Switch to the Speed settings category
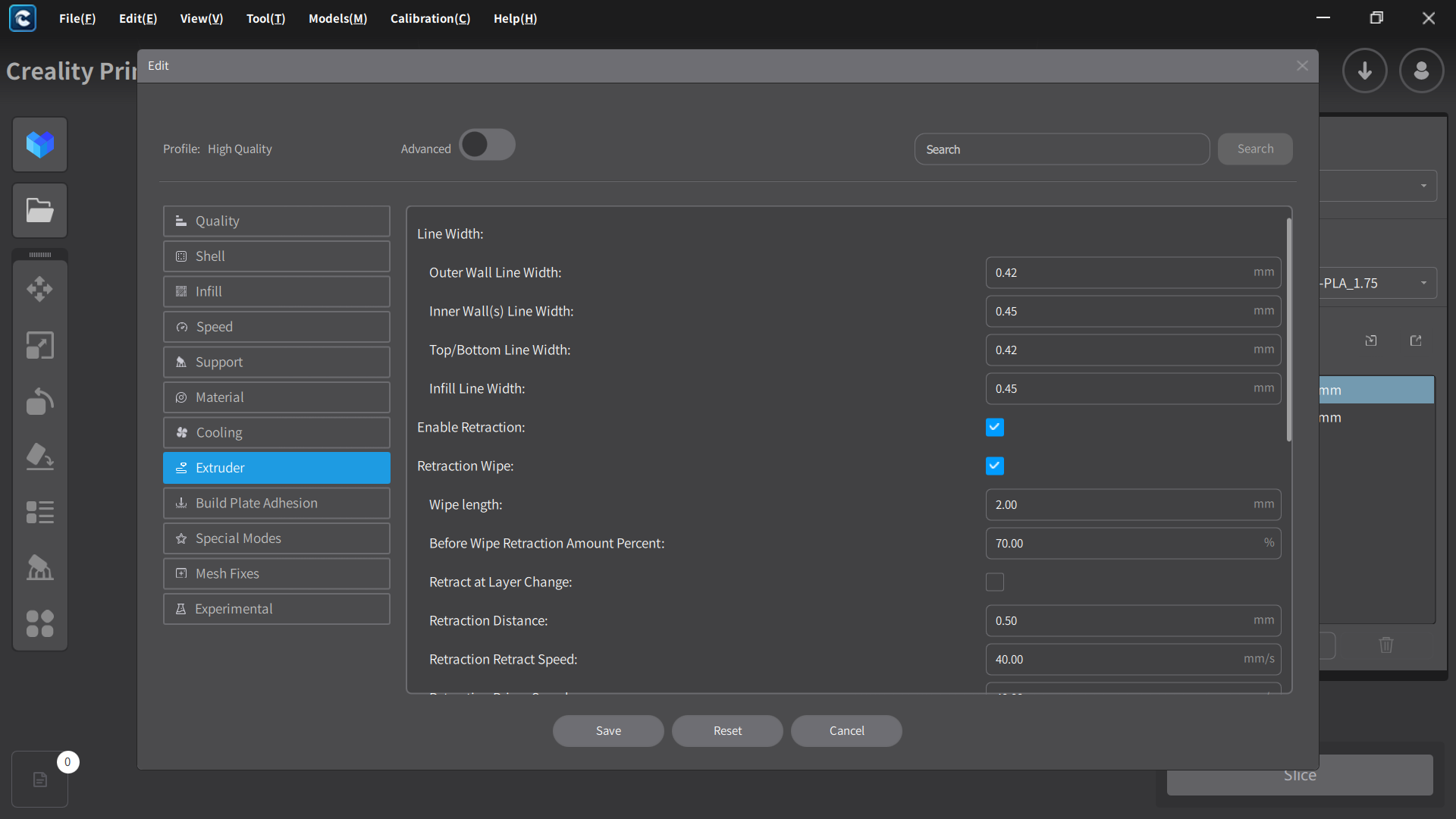This screenshot has height=819, width=1456. [x=277, y=327]
